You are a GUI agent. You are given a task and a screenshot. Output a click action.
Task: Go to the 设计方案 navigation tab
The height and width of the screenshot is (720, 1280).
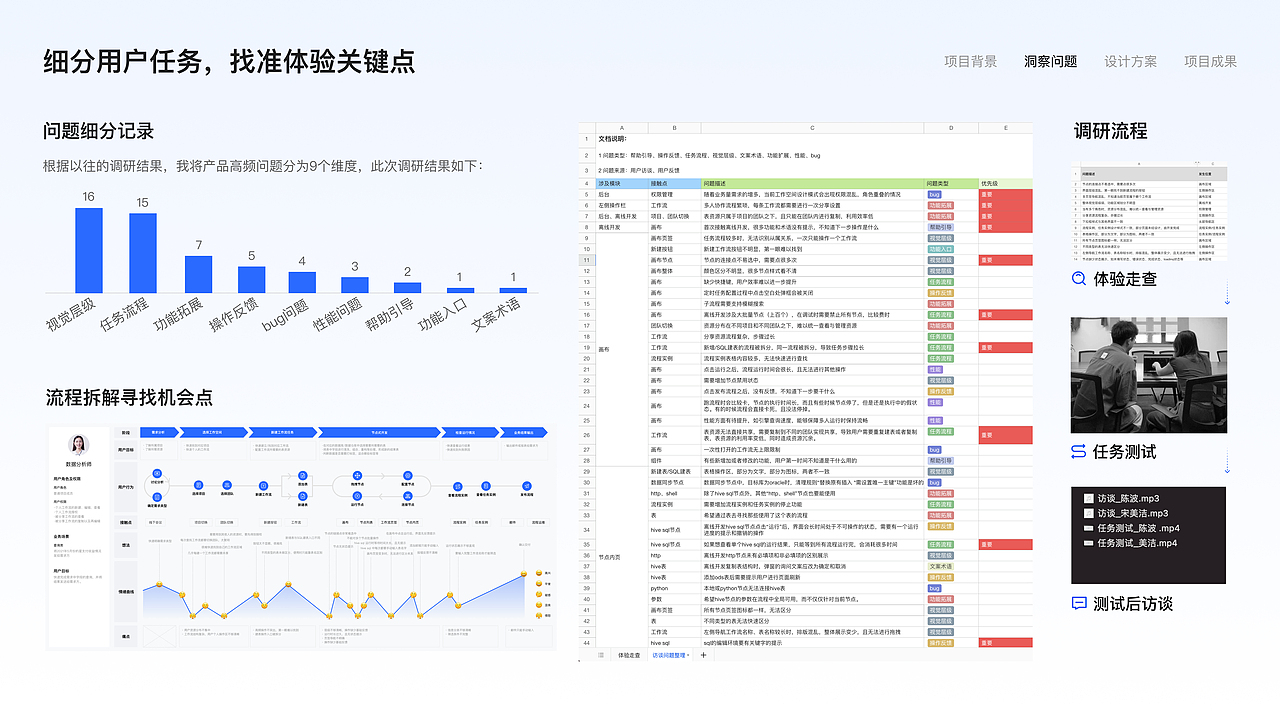pyautogui.click(x=1131, y=61)
